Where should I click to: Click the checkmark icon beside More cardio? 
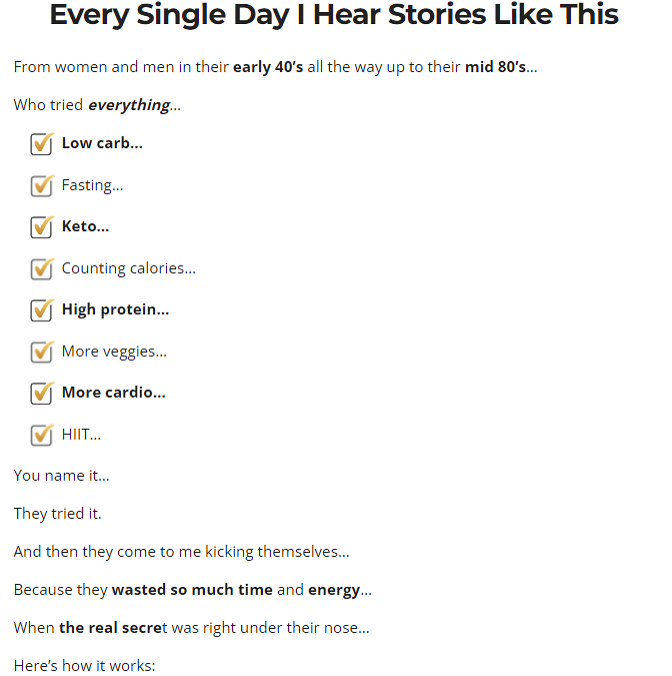(x=42, y=393)
